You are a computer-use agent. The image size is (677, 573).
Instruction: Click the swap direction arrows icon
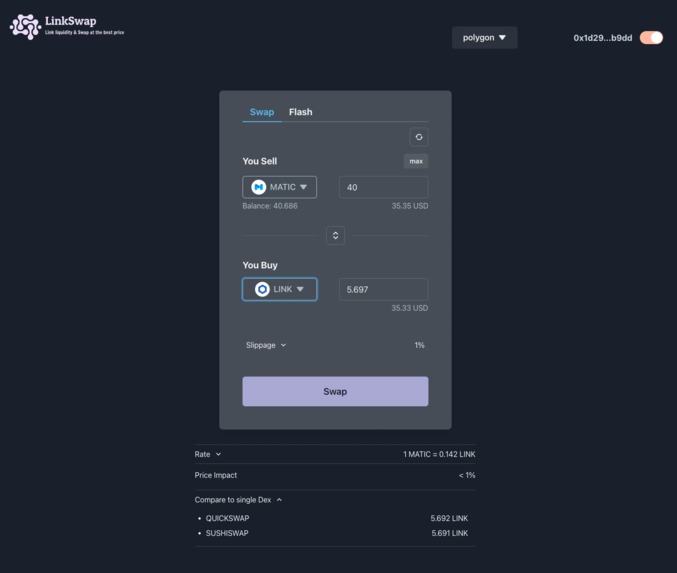coord(335,235)
